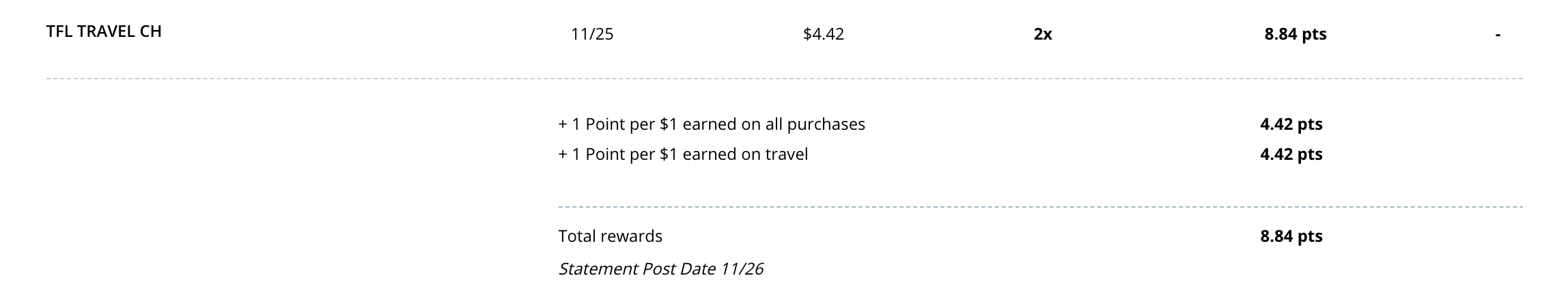Select 4.42 pts for all purchases
Screen dimensions: 1568x306
click(1291, 124)
